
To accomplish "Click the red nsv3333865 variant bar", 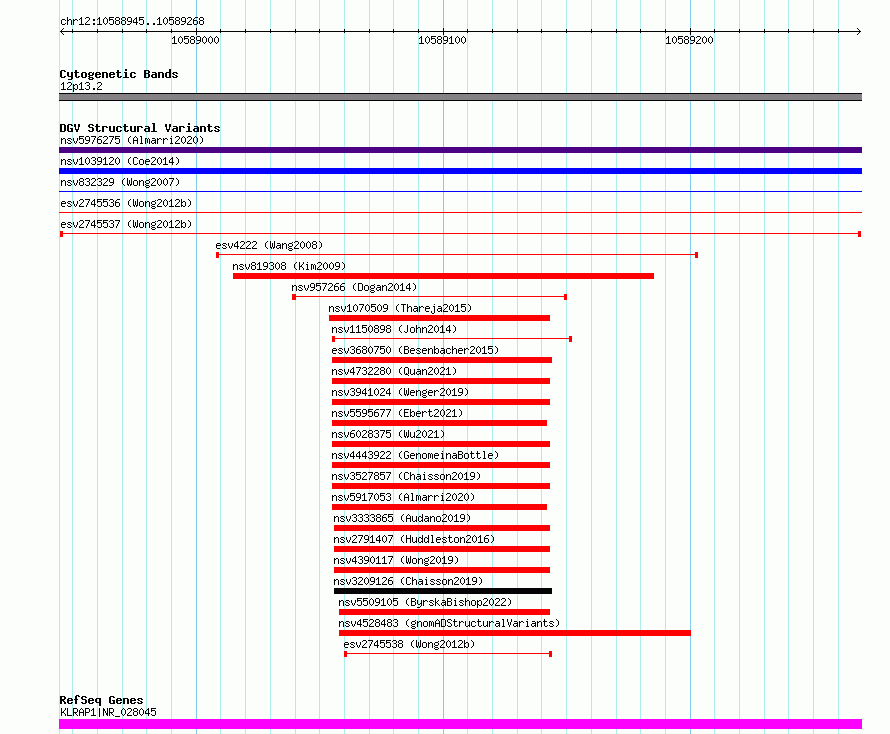I will (442, 528).
